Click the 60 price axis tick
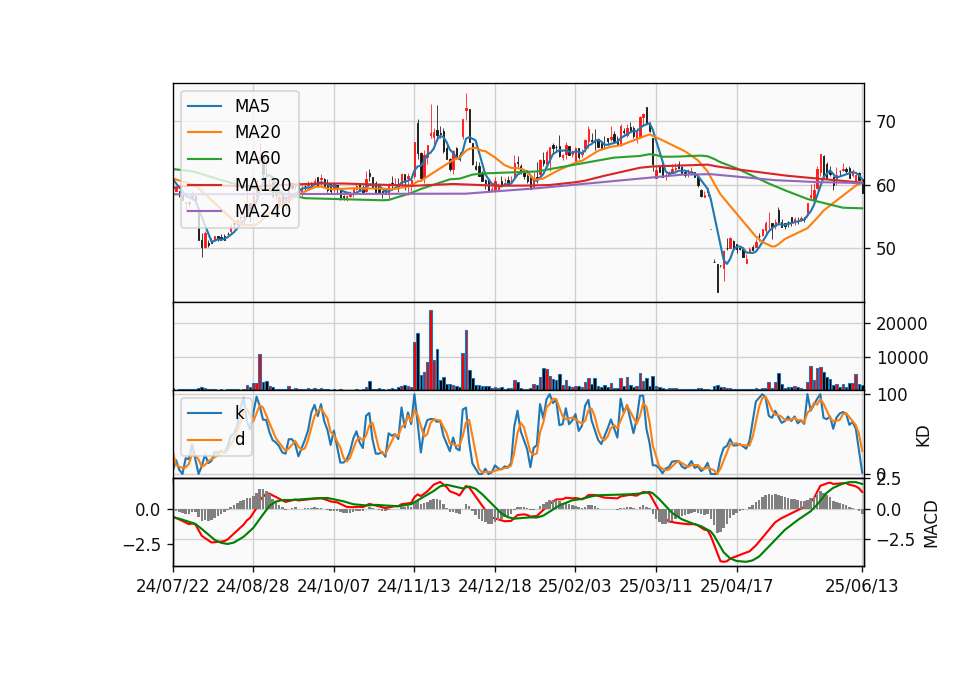The image size is (960, 690). tap(886, 186)
